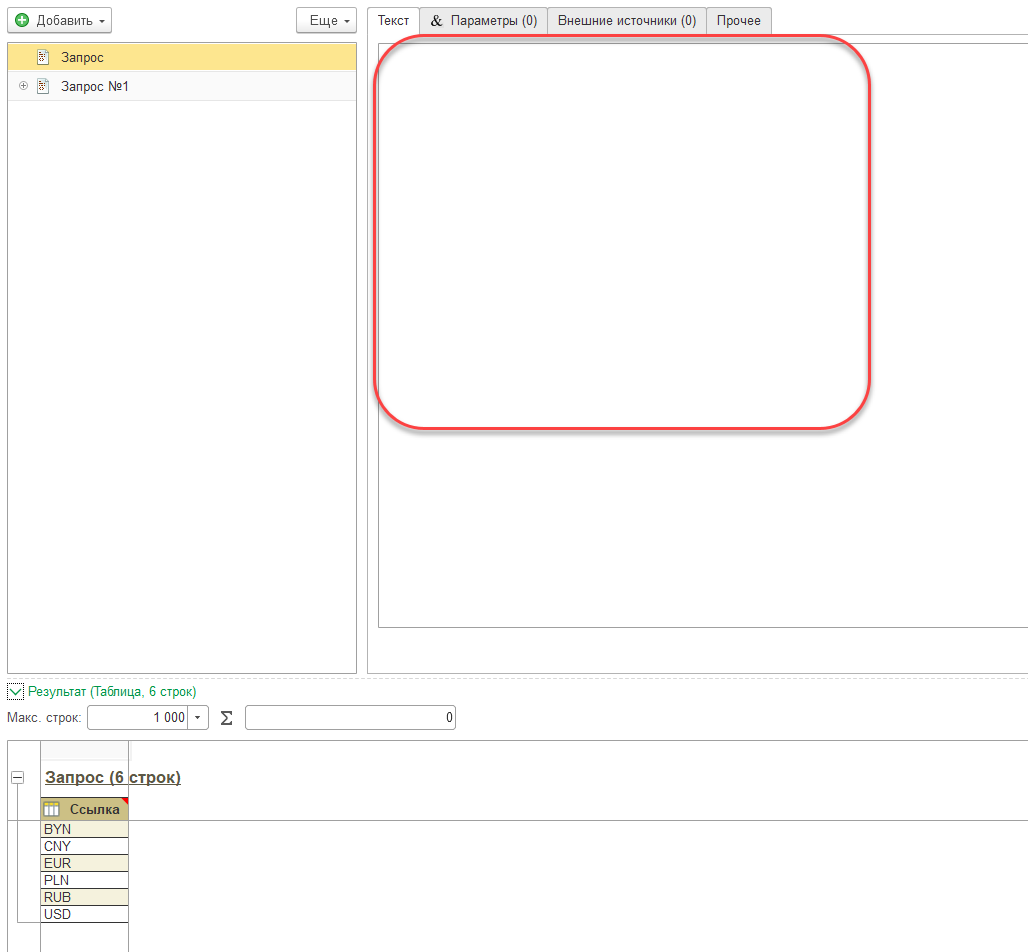Image resolution: width=1028 pixels, height=952 pixels.
Task: Open the Добавить dropdown button
Action: click(60, 20)
